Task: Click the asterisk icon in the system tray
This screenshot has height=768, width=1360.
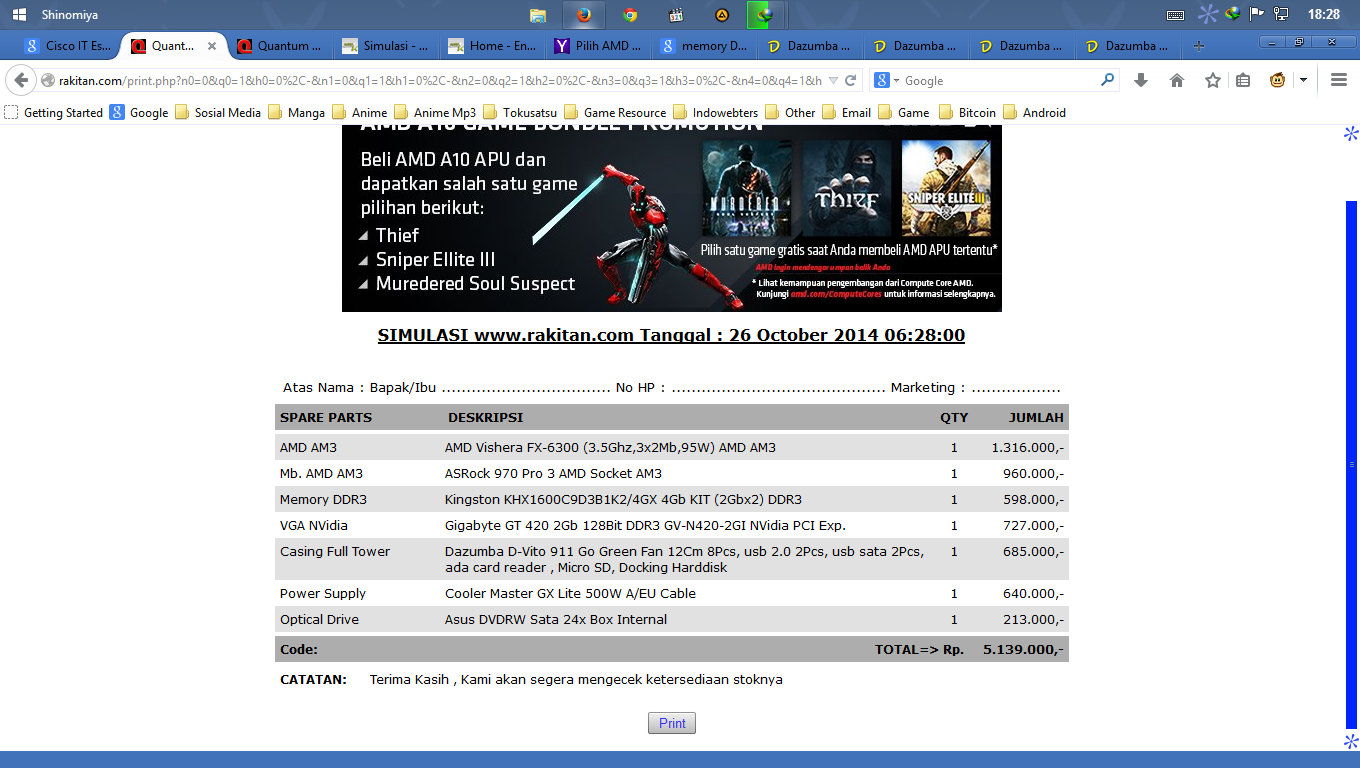Action: click(1209, 14)
